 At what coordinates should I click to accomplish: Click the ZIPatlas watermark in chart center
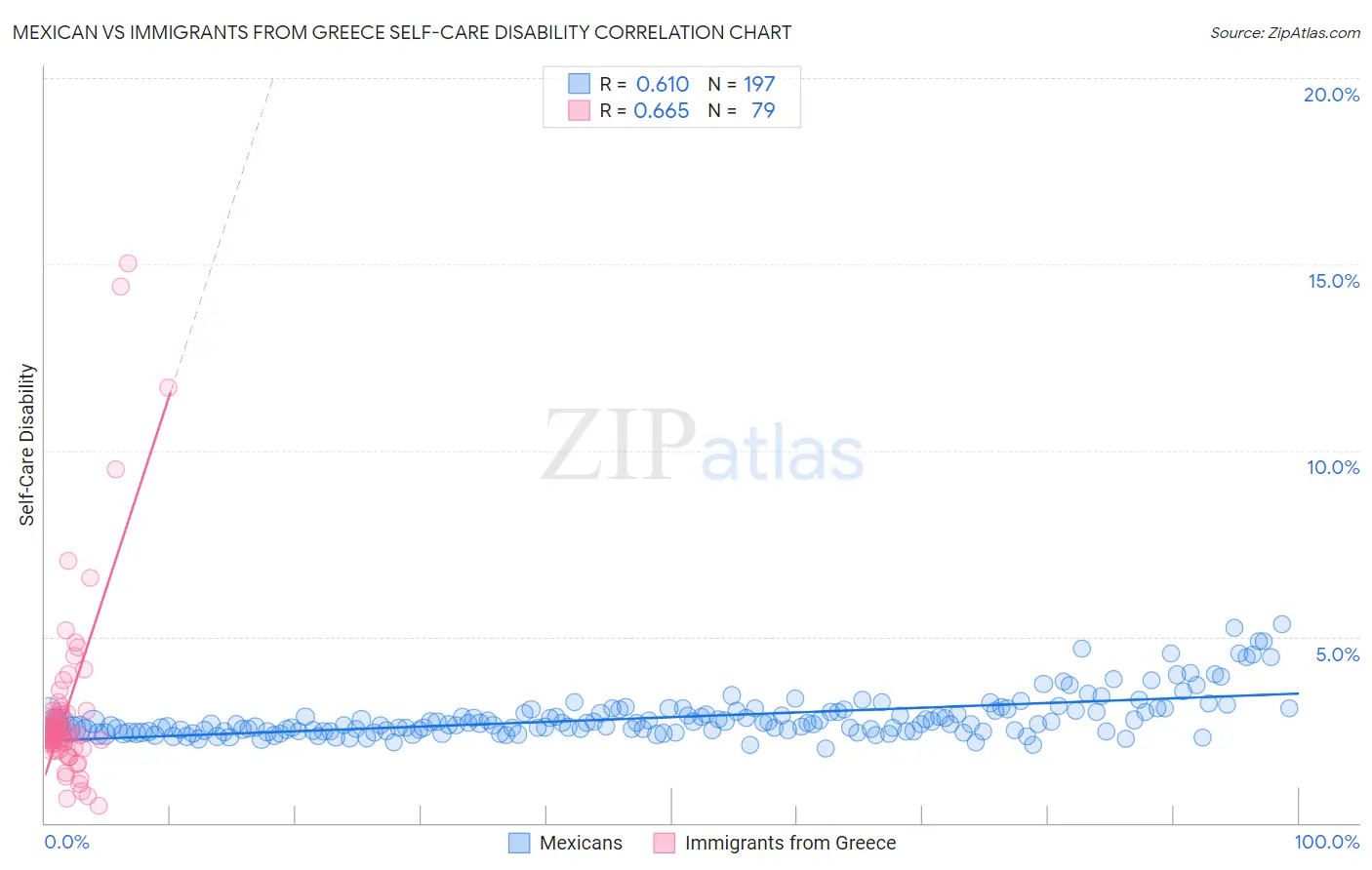click(x=703, y=446)
